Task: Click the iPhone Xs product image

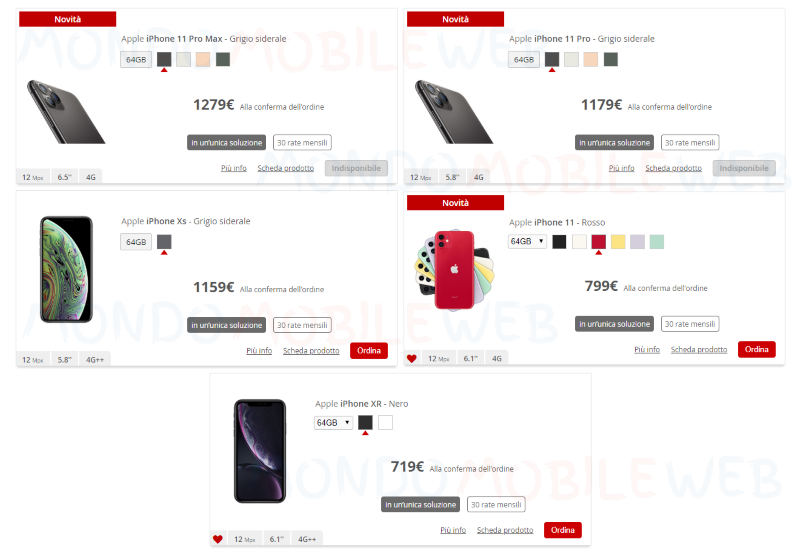Action: (x=66, y=269)
